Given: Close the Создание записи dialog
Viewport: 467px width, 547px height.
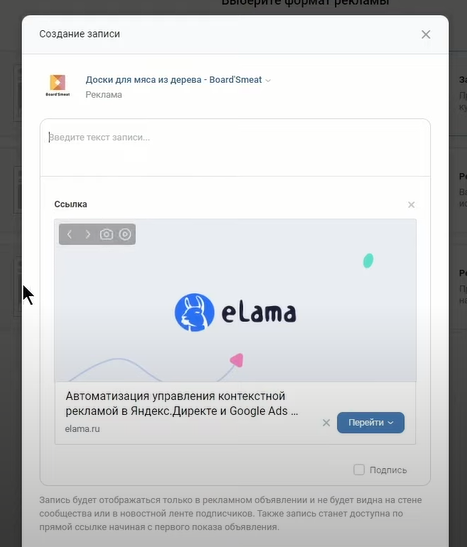Looking at the screenshot, I should (425, 35).
